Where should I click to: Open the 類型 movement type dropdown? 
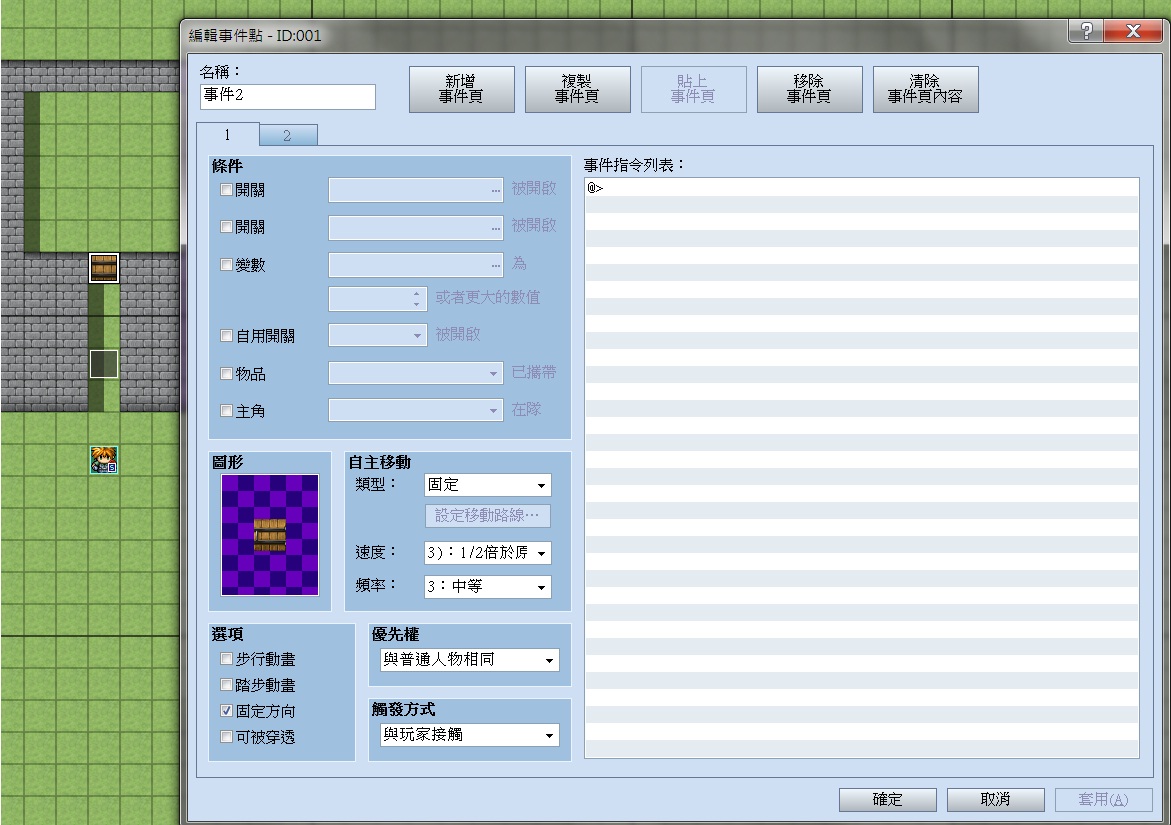click(488, 485)
